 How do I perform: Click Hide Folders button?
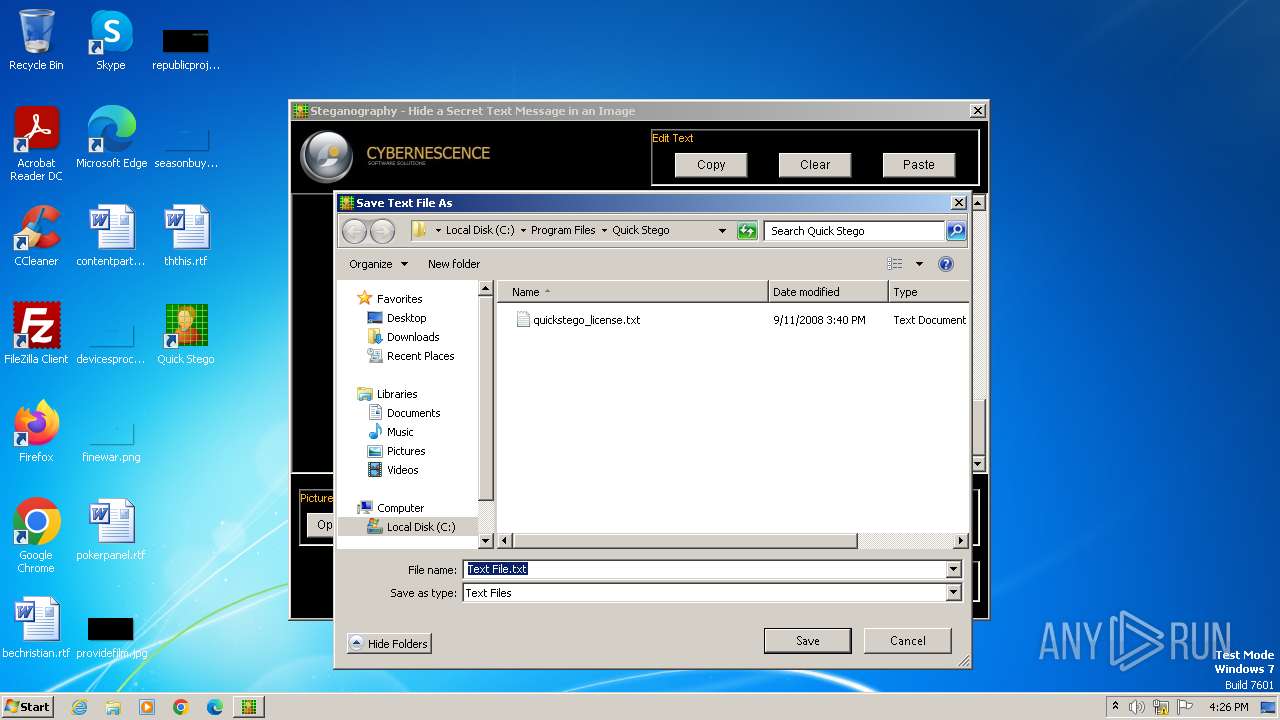tap(389, 644)
